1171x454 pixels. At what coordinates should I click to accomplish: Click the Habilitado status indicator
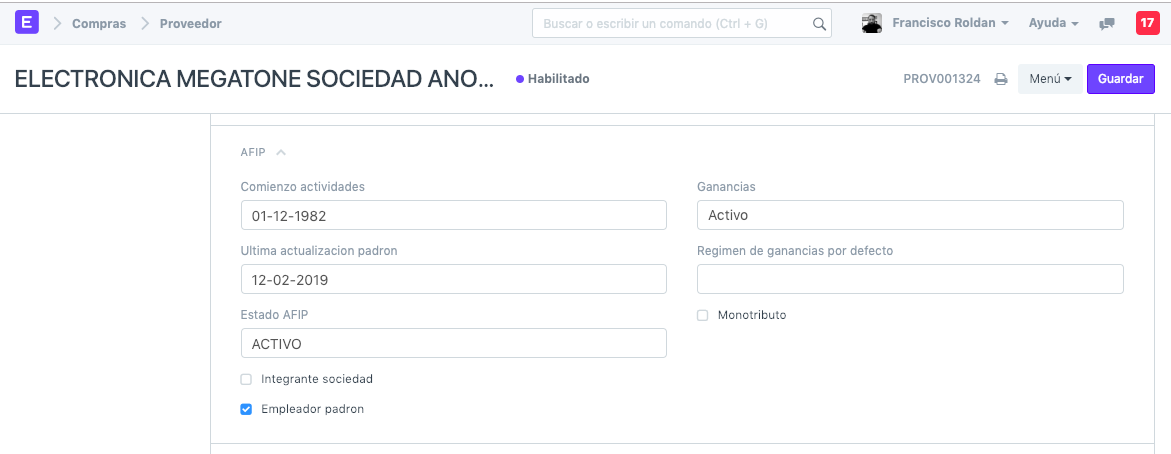pyautogui.click(x=553, y=78)
